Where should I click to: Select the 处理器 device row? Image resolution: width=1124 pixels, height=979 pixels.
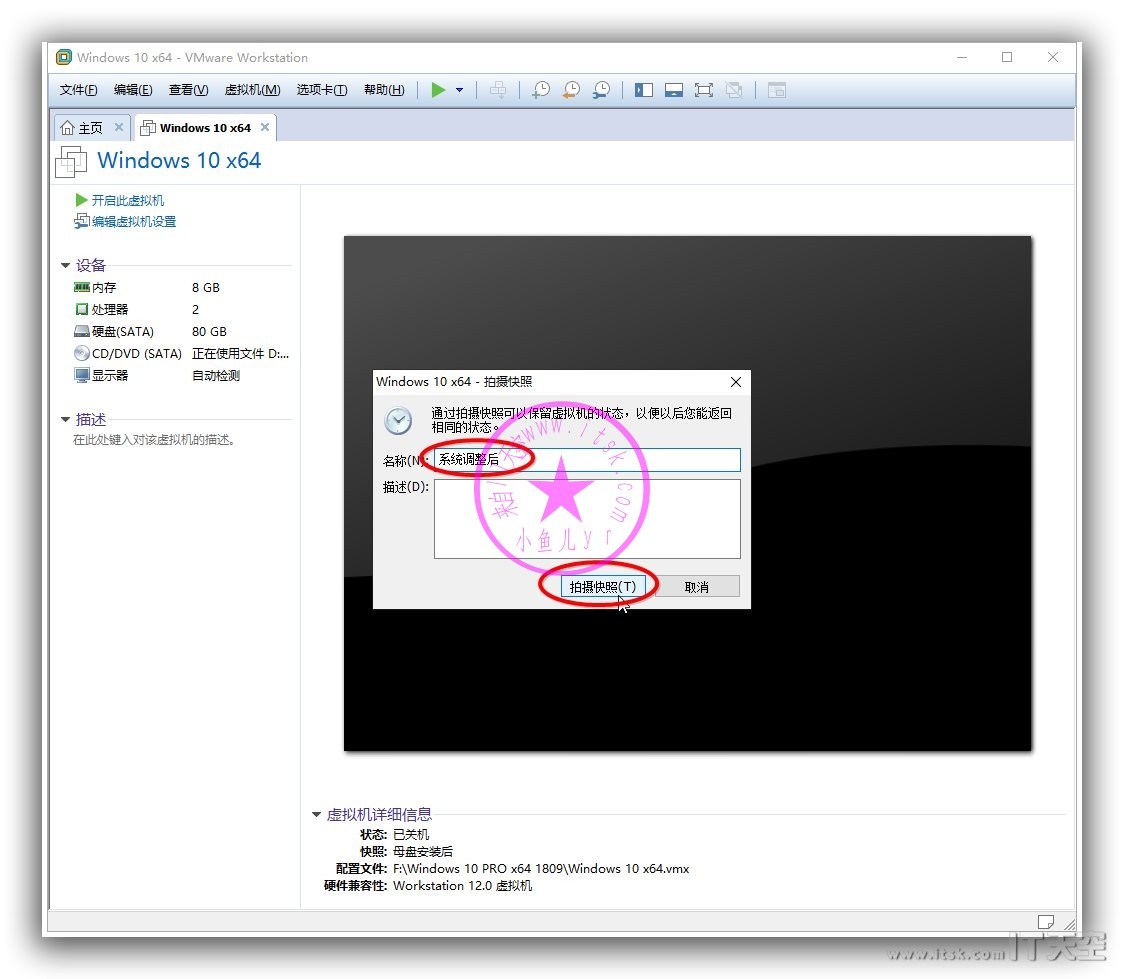coord(181,310)
